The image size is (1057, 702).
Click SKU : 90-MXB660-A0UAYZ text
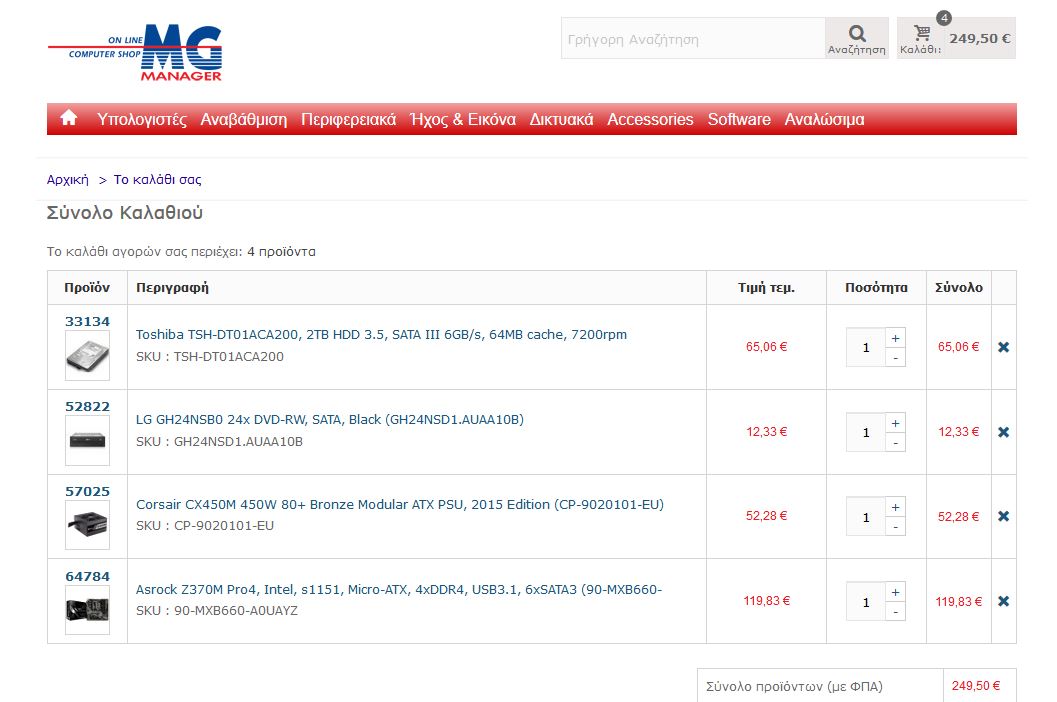coord(216,610)
